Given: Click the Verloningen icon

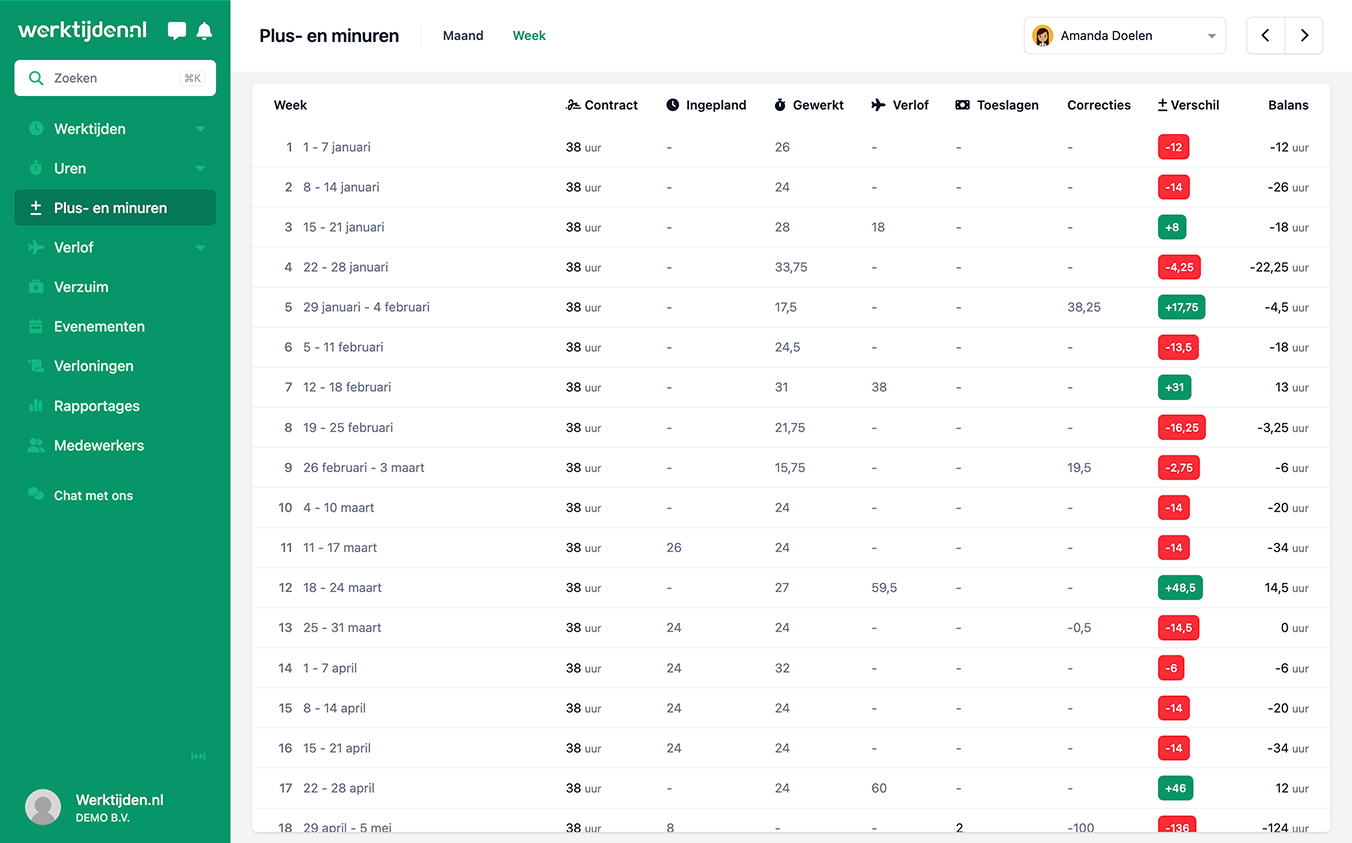Looking at the screenshot, I should [x=36, y=366].
